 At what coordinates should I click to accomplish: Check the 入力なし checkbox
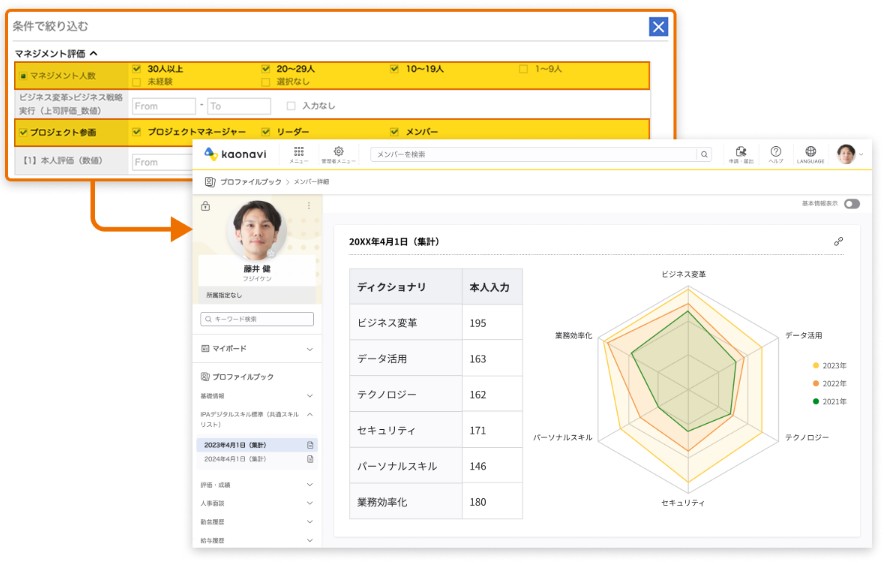291,106
